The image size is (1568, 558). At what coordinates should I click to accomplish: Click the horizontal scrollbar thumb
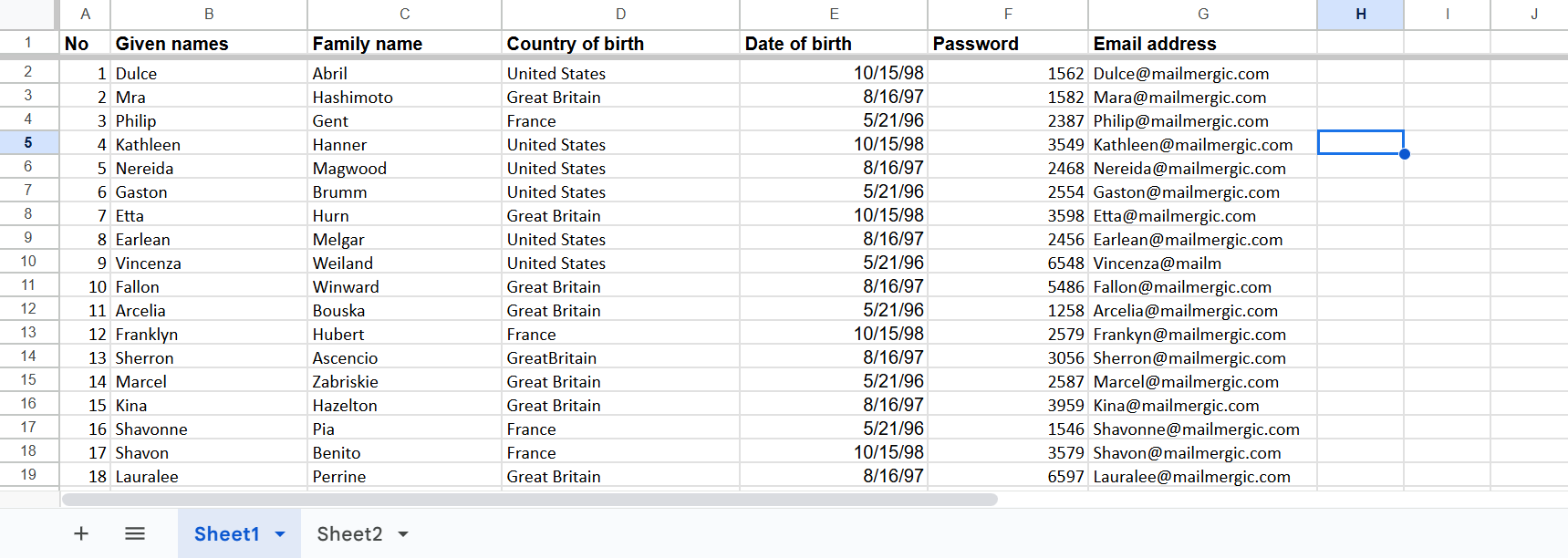529,500
